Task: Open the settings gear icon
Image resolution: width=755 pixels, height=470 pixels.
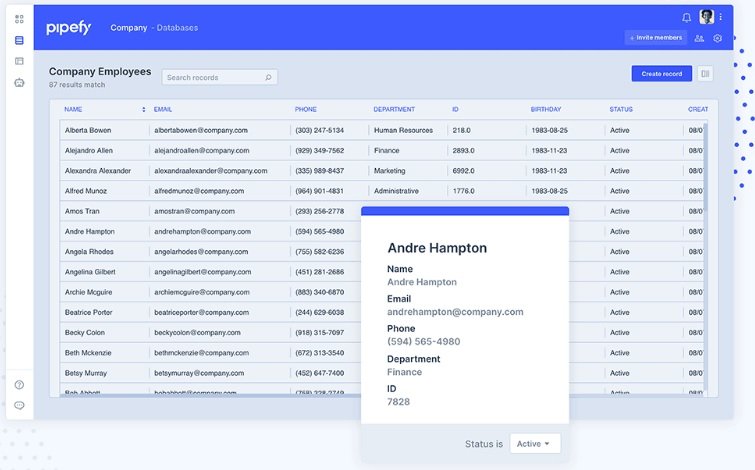Action: coord(717,38)
